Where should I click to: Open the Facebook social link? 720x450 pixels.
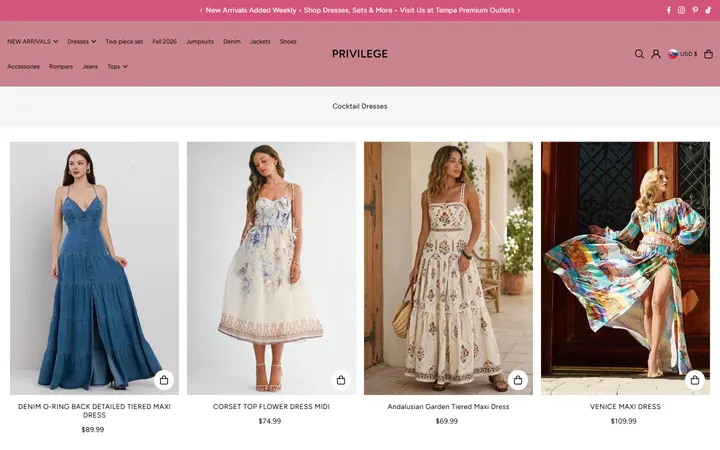click(x=669, y=10)
